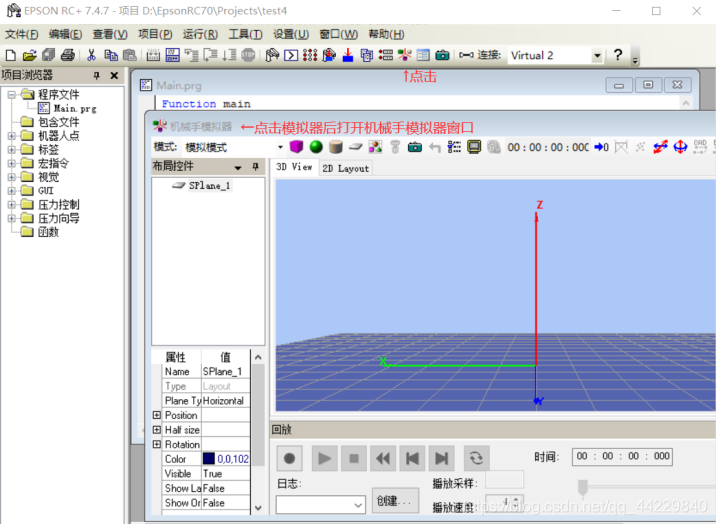Expand the Position property row

tap(157, 415)
